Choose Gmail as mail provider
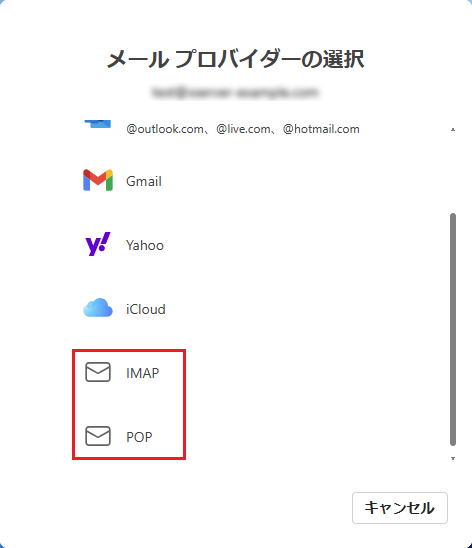472x548 pixels. tap(144, 181)
